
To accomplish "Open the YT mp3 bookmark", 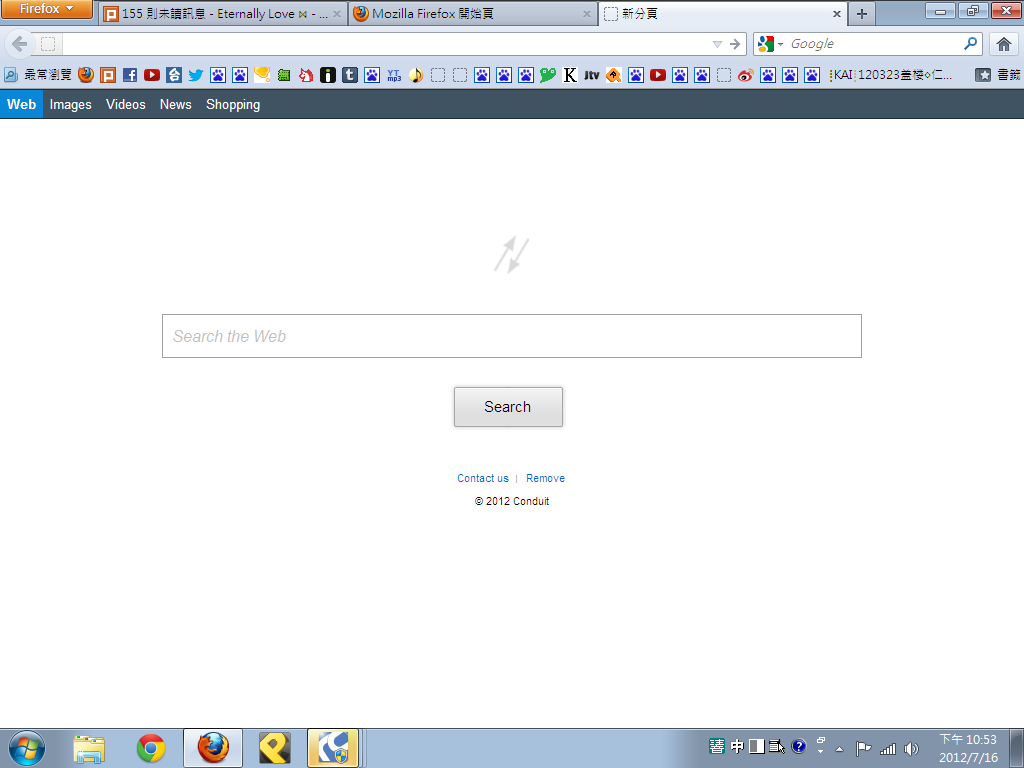I will (x=394, y=75).
